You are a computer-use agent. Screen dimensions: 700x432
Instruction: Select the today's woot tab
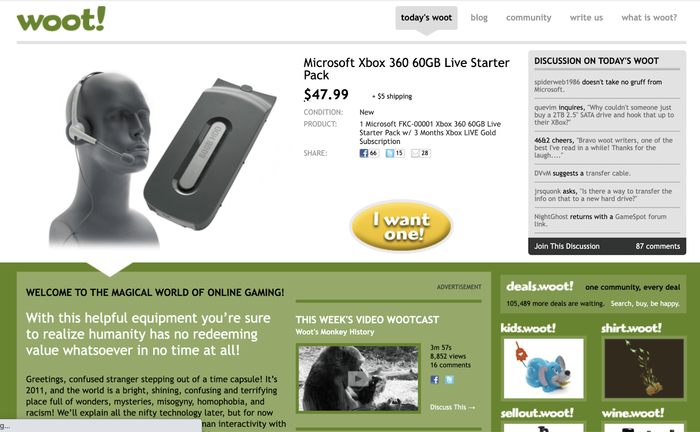(426, 18)
